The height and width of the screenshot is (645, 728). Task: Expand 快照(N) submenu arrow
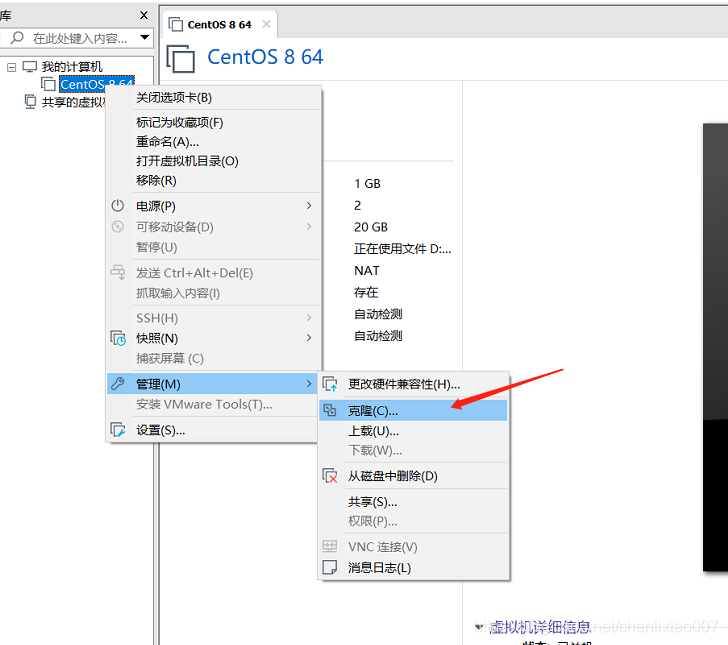[x=309, y=338]
